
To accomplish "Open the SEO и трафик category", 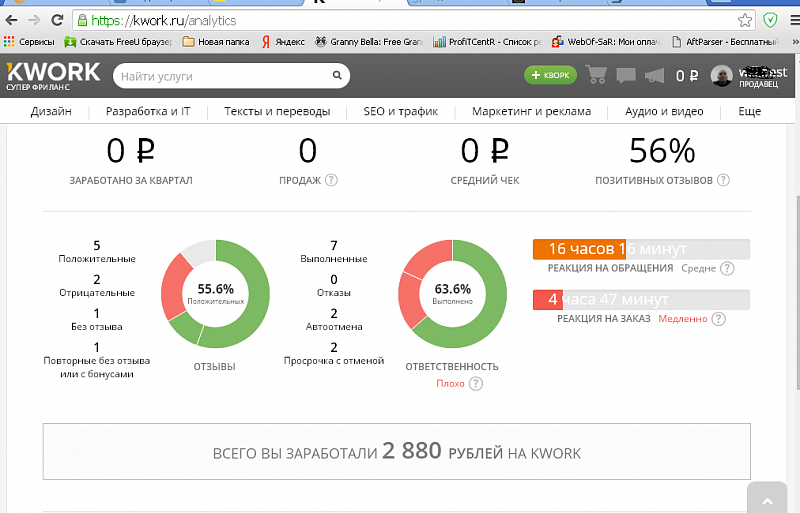I will click(401, 111).
